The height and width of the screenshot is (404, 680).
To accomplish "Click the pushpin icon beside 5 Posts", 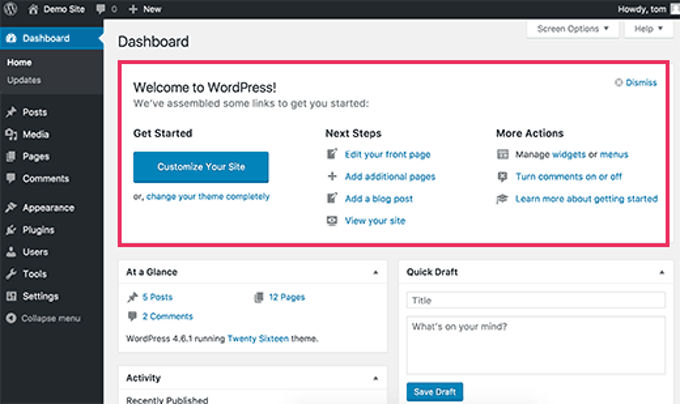I will [132, 297].
